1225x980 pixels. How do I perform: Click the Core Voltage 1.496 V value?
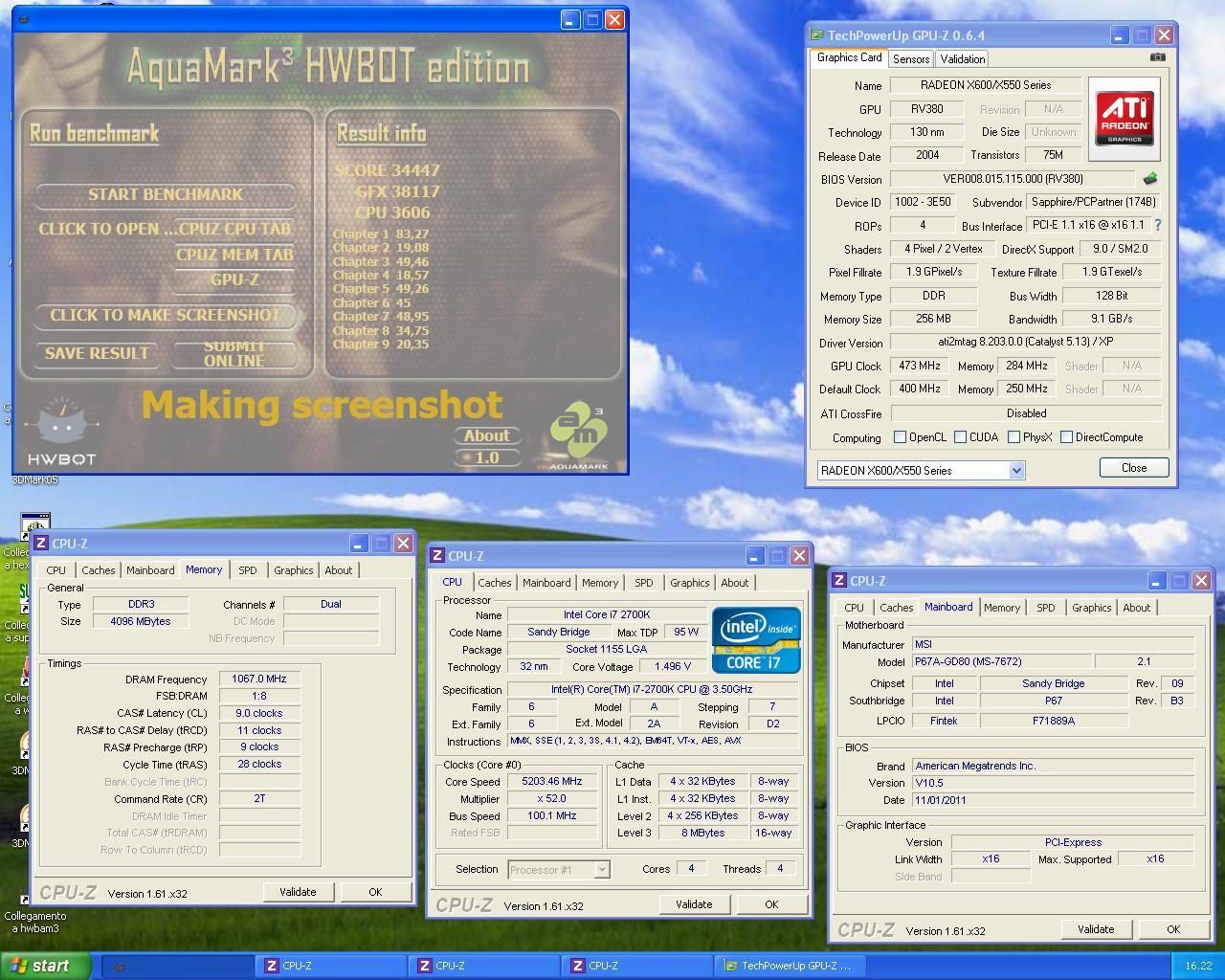673,667
